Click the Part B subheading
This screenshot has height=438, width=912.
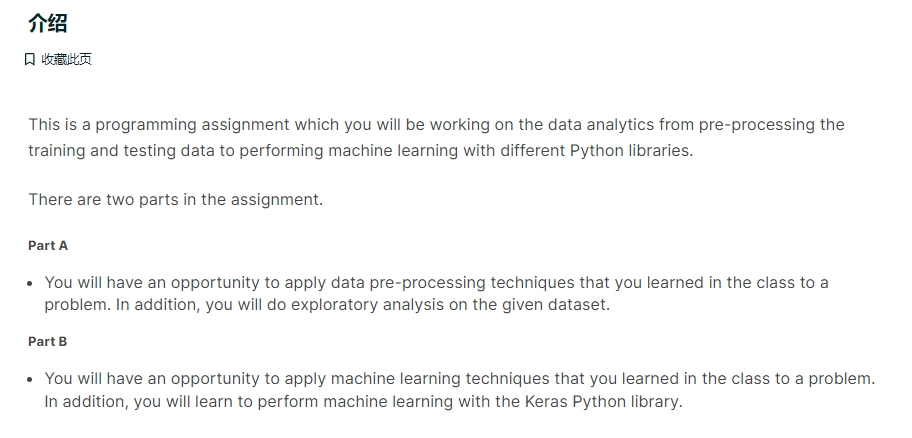pyautogui.click(x=48, y=341)
